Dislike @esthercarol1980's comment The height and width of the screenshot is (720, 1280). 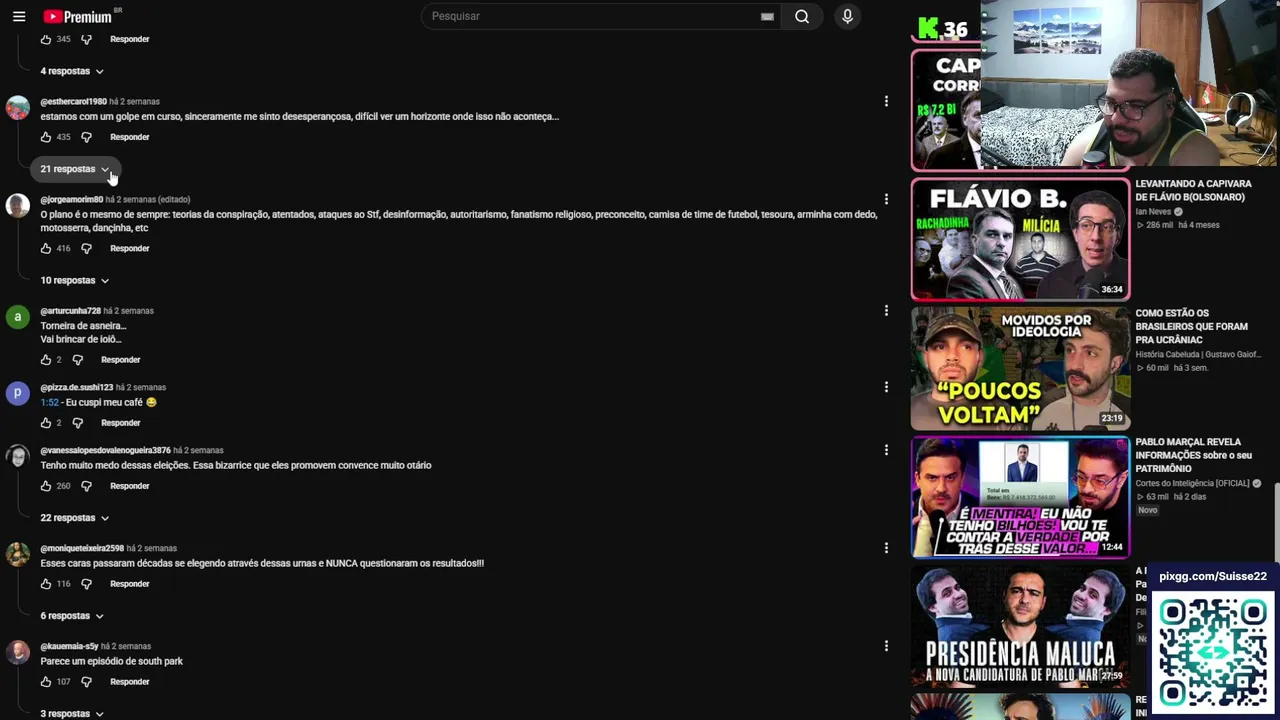[x=86, y=137]
